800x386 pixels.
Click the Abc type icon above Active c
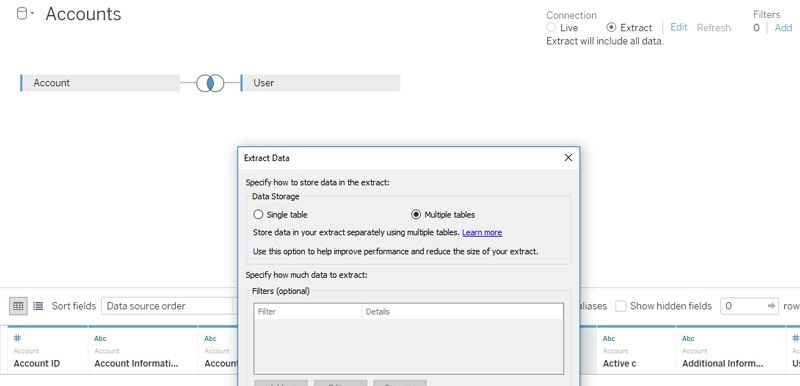pyautogui.click(x=609, y=338)
